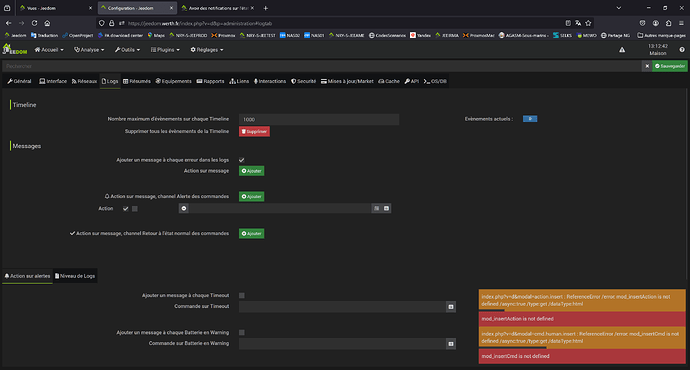Open the Firefox account icon
Viewport: 690px width, 370px height.
pyautogui.click(x=656, y=23)
